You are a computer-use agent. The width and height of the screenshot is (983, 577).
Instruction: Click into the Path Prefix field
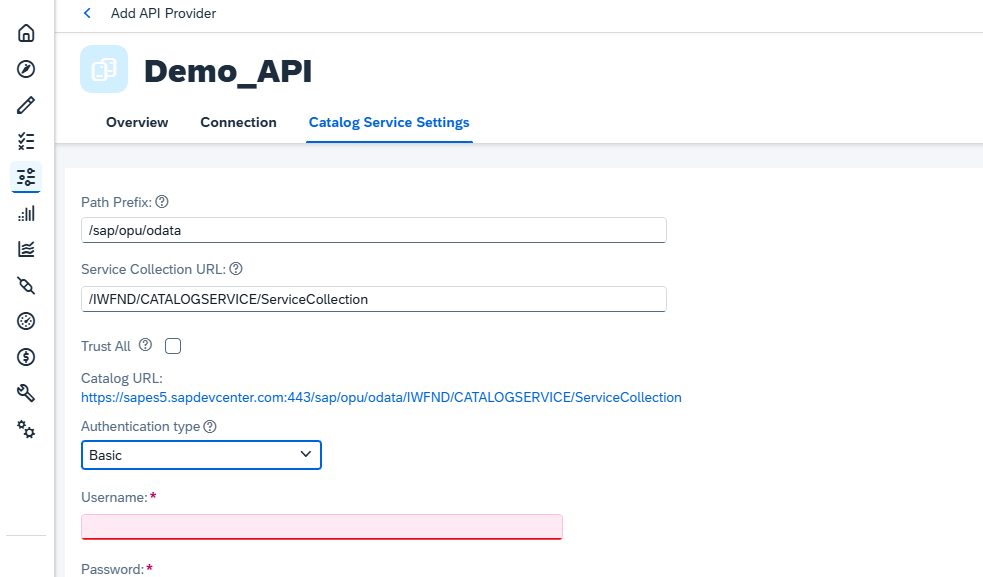(x=374, y=230)
